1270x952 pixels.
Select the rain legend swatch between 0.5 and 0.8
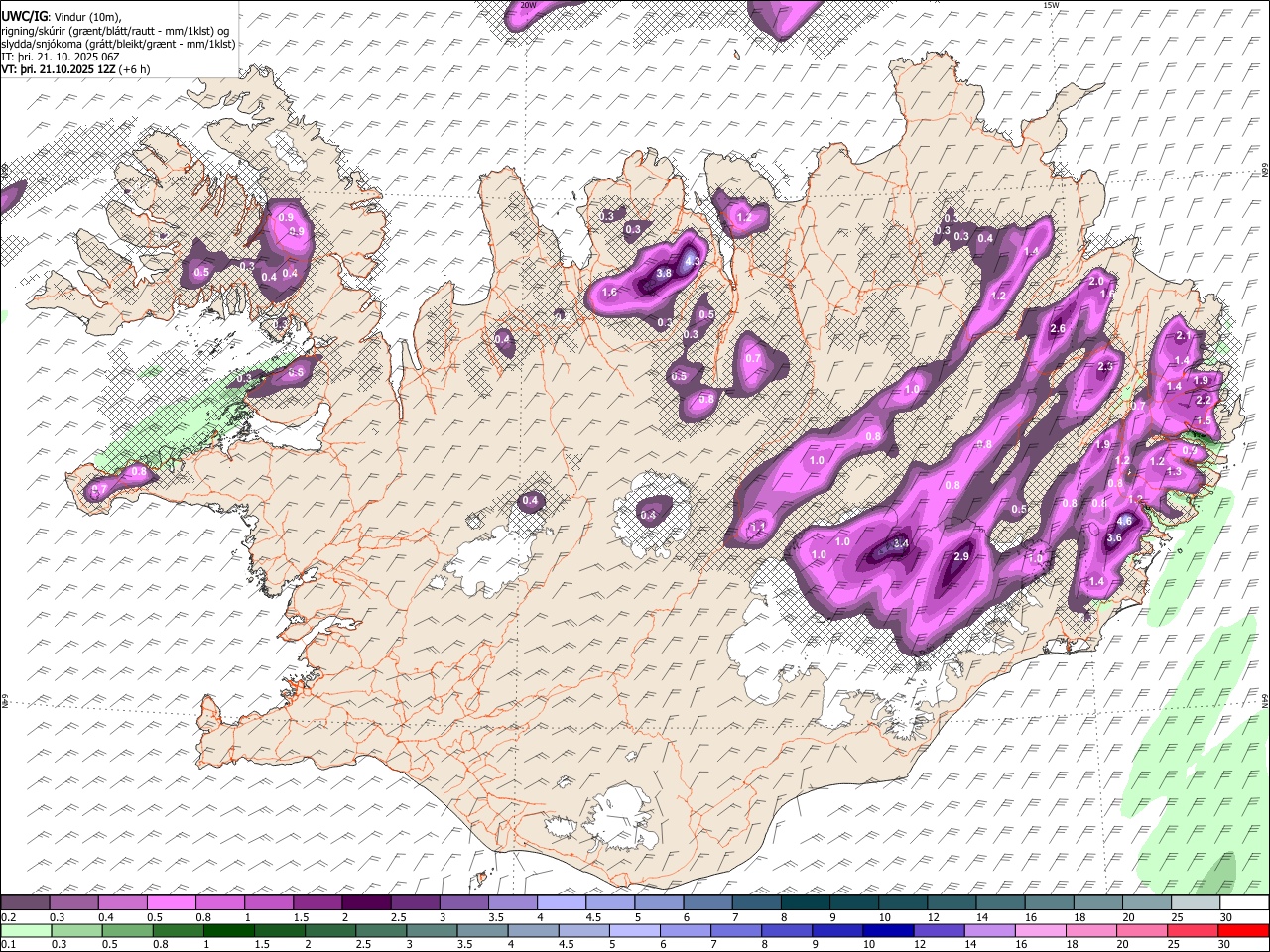coord(127,930)
